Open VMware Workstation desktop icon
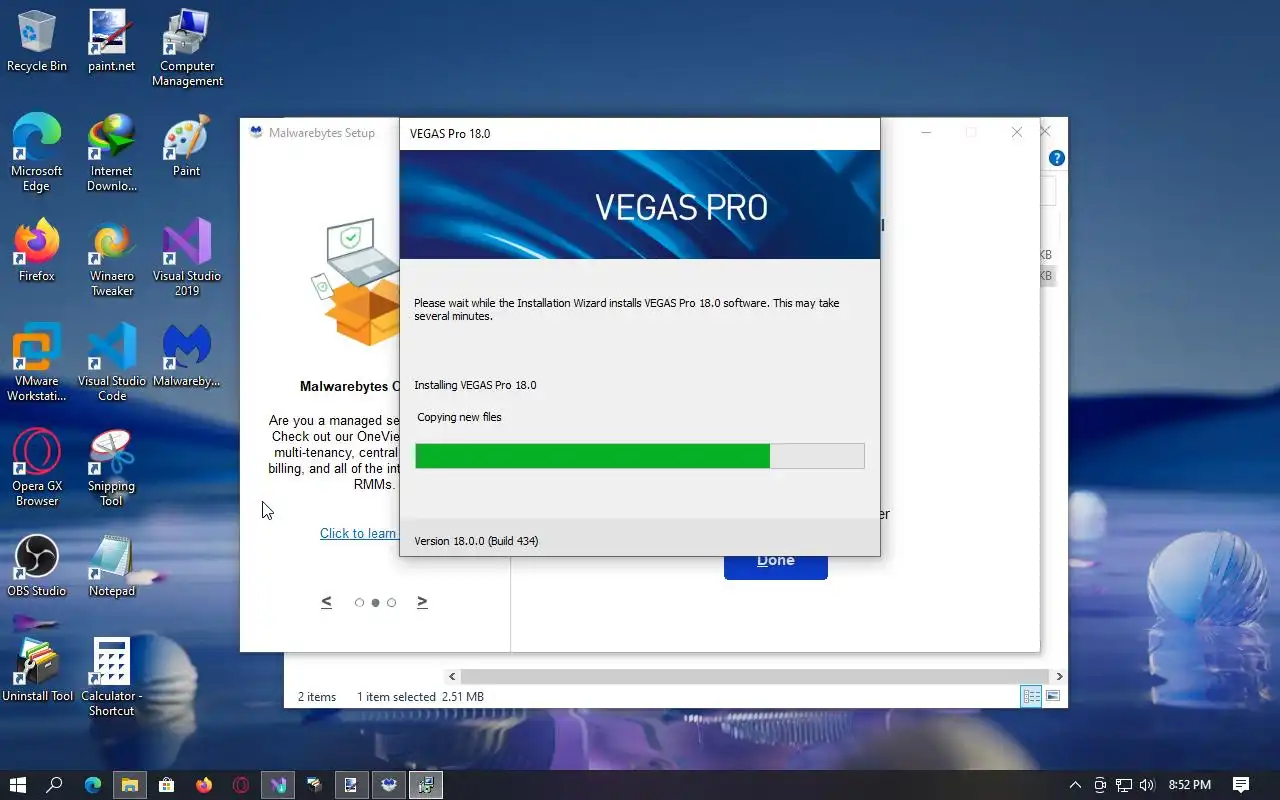 37,362
